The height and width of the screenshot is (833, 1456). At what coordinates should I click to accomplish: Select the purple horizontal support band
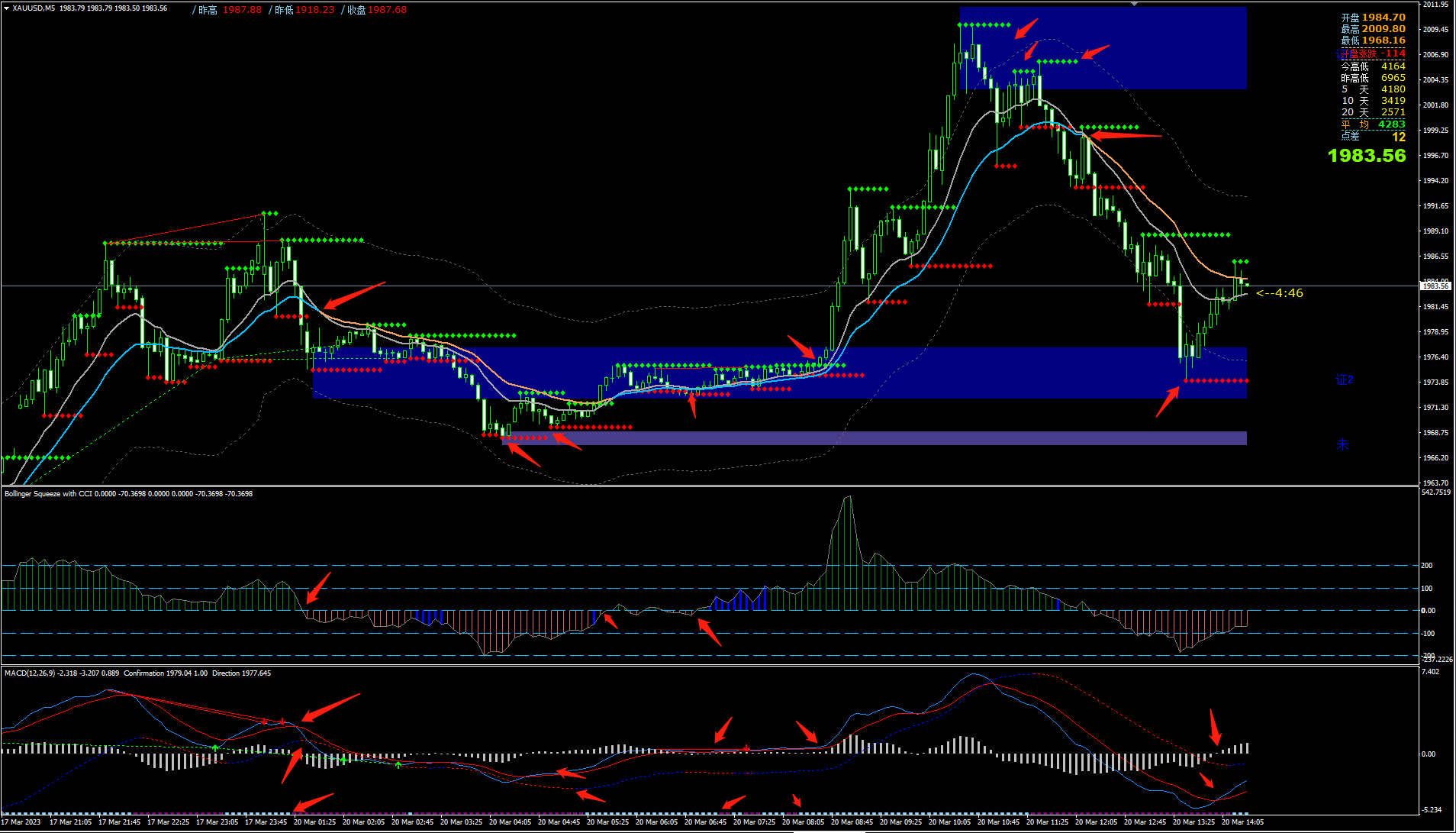click(874, 438)
